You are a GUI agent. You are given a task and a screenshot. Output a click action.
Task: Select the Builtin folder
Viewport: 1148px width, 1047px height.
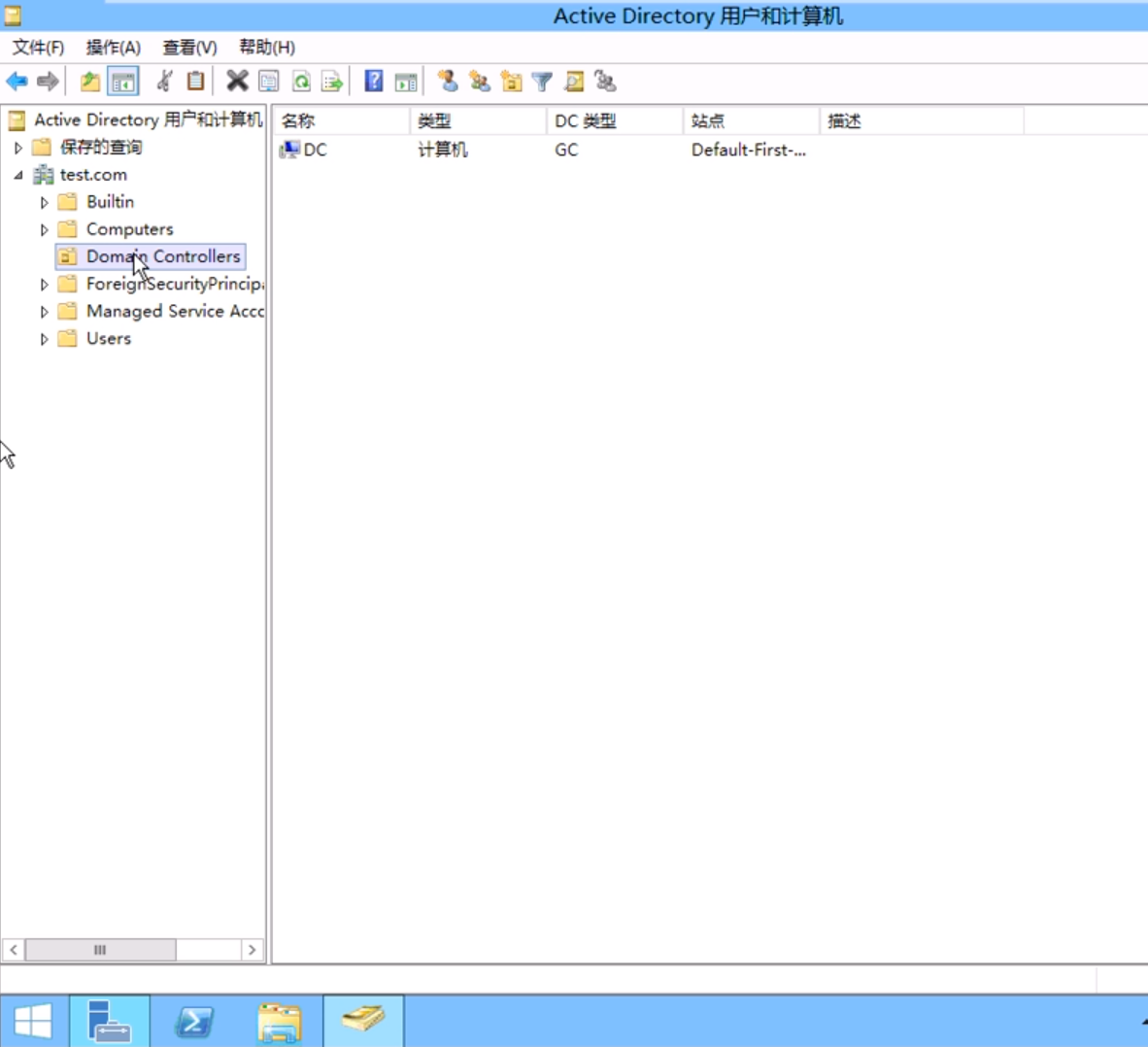tap(110, 202)
